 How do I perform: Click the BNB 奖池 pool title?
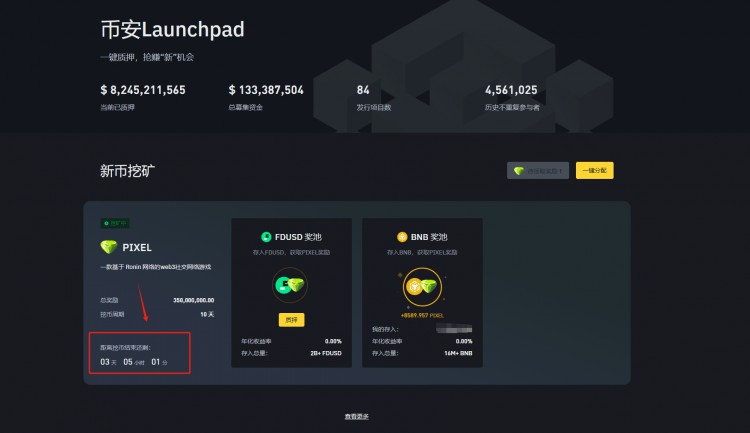click(x=429, y=237)
